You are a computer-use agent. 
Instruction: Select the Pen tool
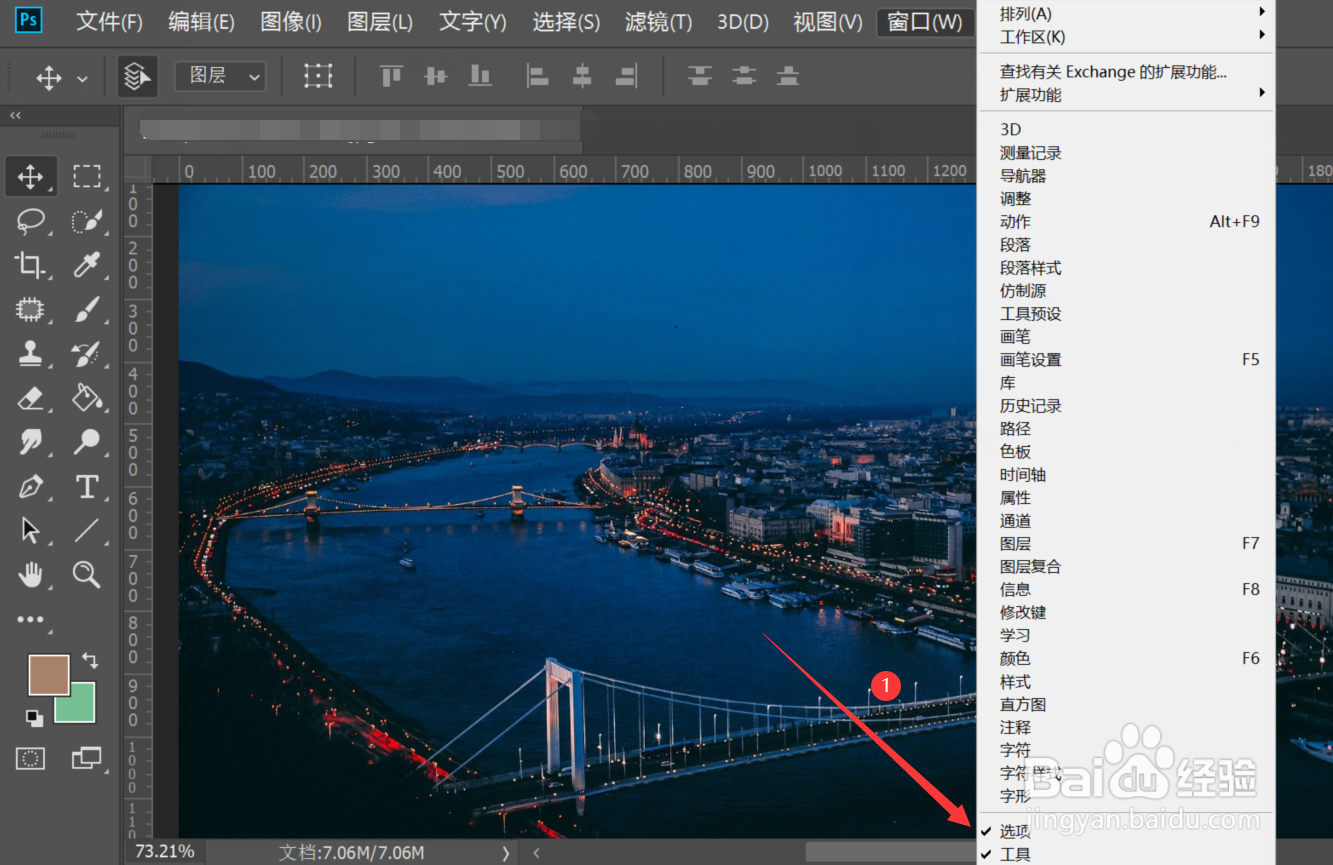coord(30,487)
